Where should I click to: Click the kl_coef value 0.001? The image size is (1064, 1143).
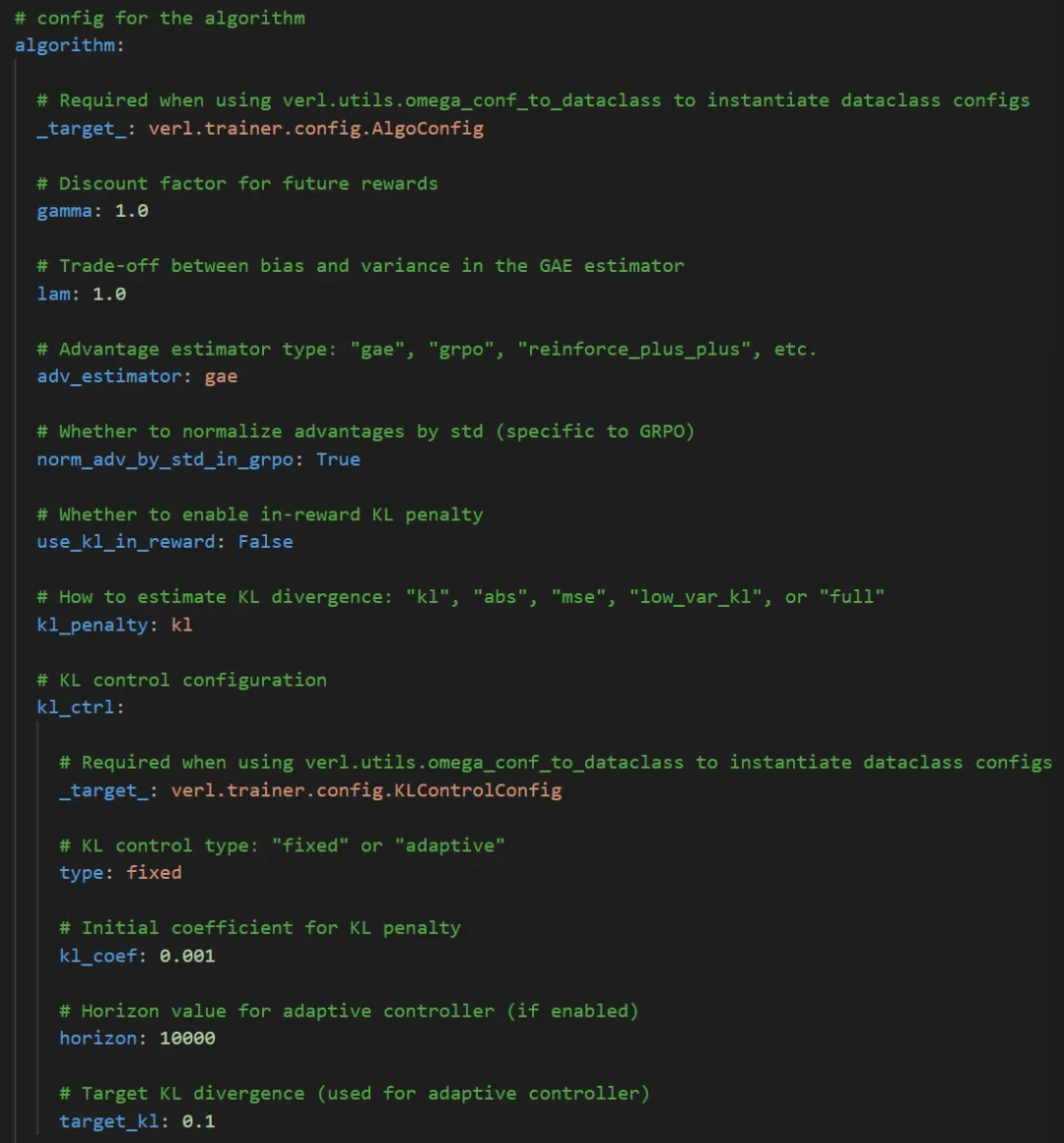[187, 956]
